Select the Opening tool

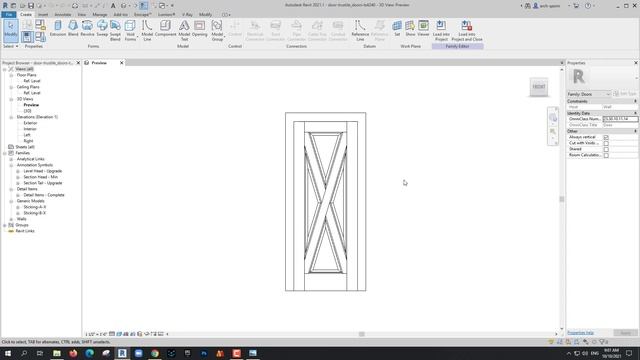coord(200,29)
